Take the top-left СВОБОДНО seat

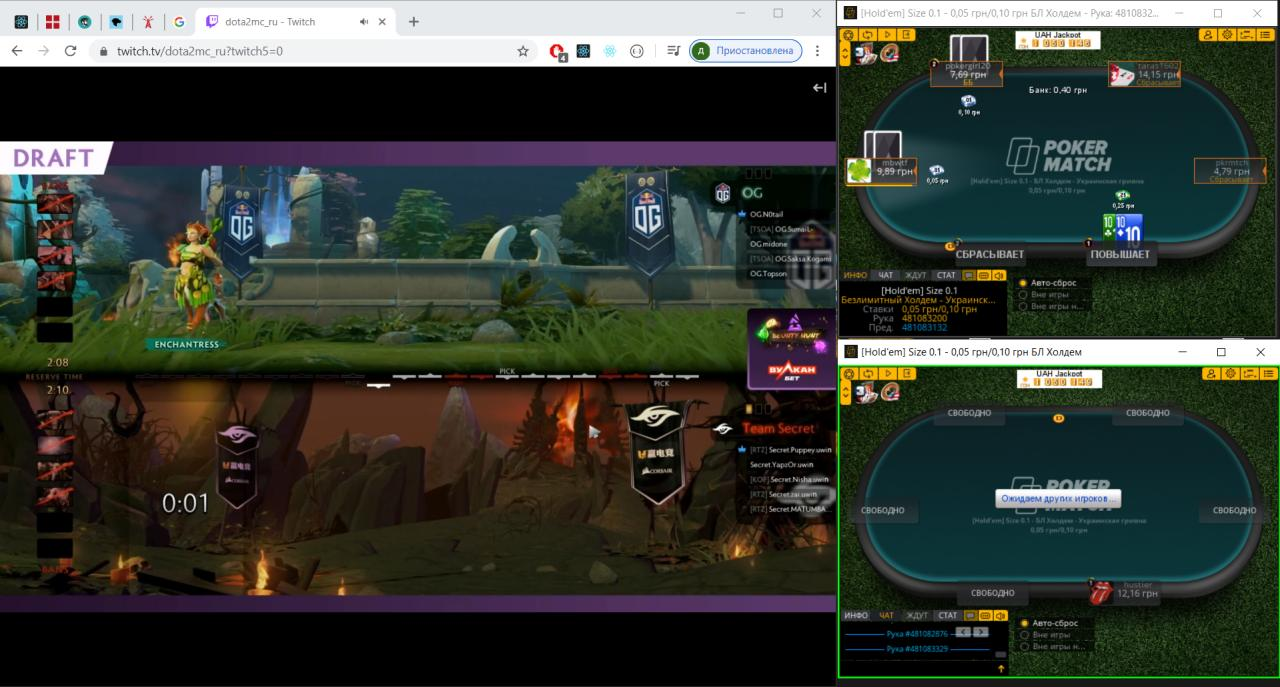point(969,413)
